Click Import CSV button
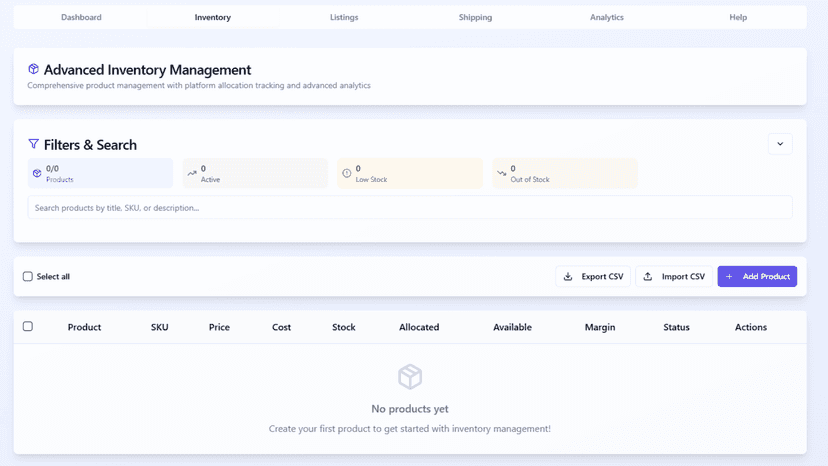 coord(674,276)
